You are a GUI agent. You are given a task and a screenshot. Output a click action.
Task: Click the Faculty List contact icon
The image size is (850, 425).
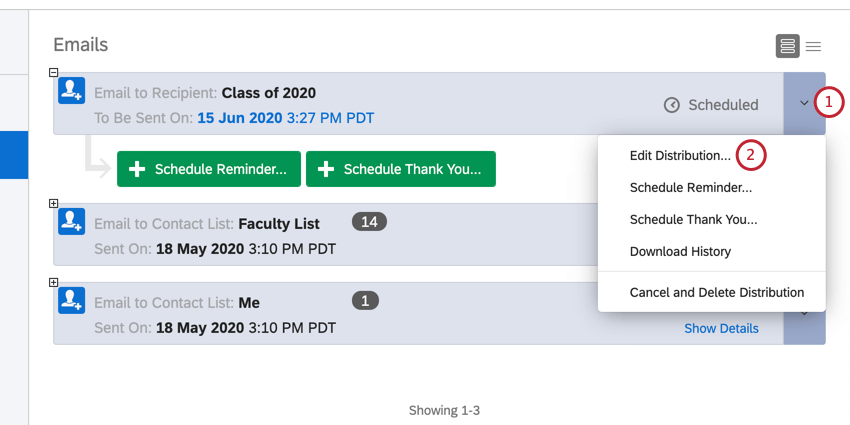pyautogui.click(x=72, y=222)
